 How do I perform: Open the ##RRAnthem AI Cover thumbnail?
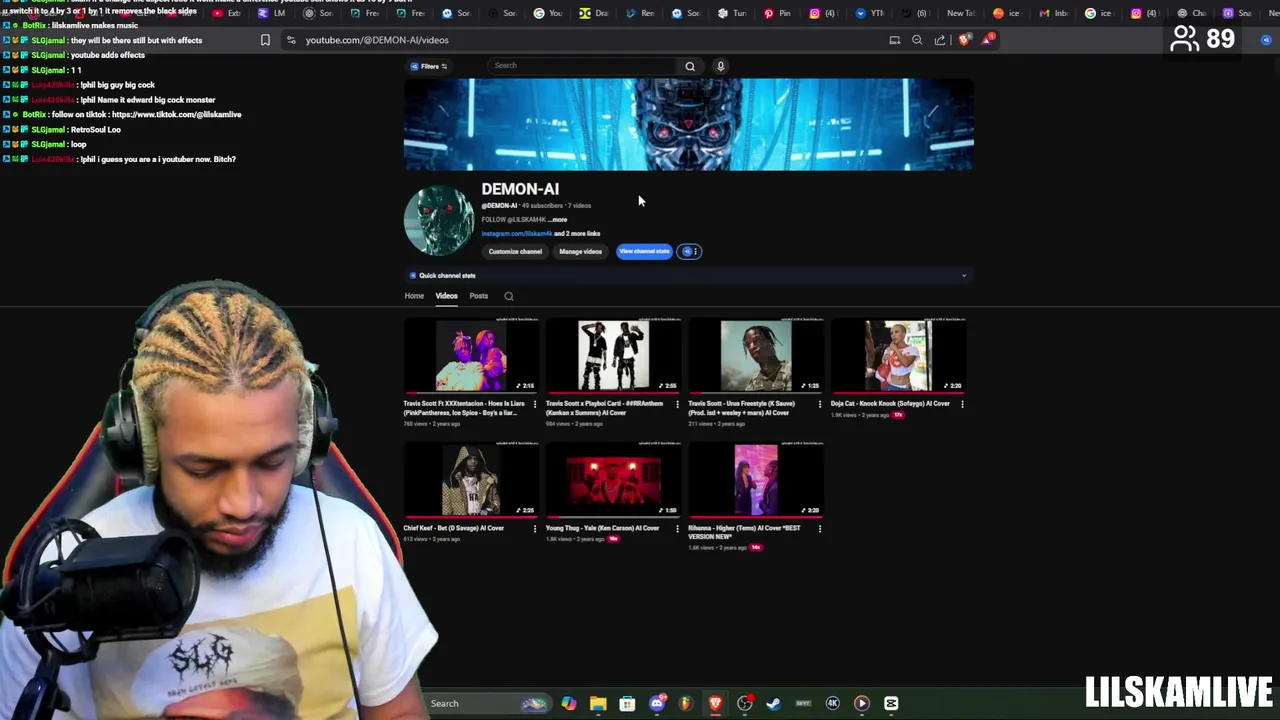point(613,355)
